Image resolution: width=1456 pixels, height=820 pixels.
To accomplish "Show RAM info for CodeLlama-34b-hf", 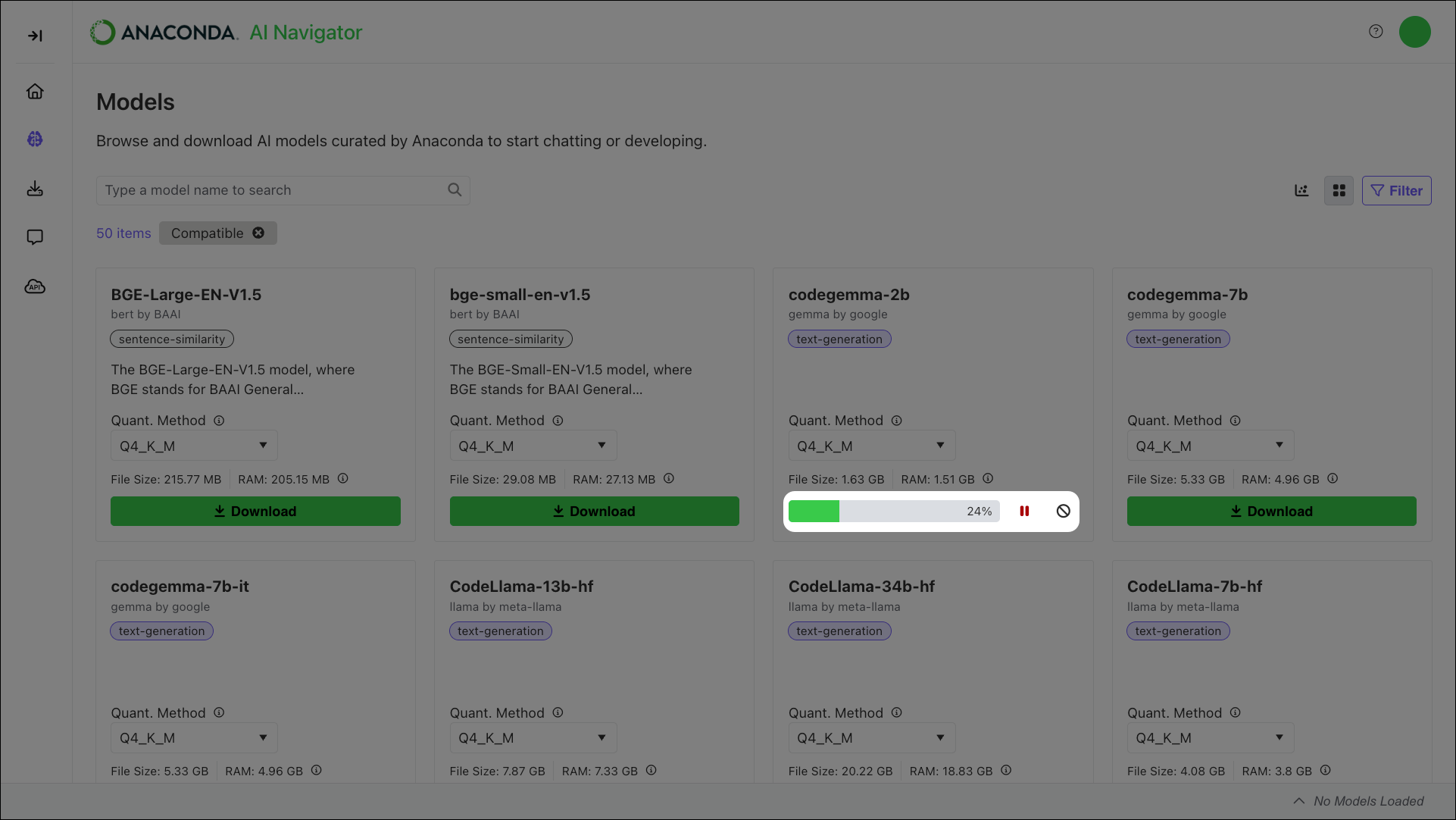I will [x=1006, y=770].
